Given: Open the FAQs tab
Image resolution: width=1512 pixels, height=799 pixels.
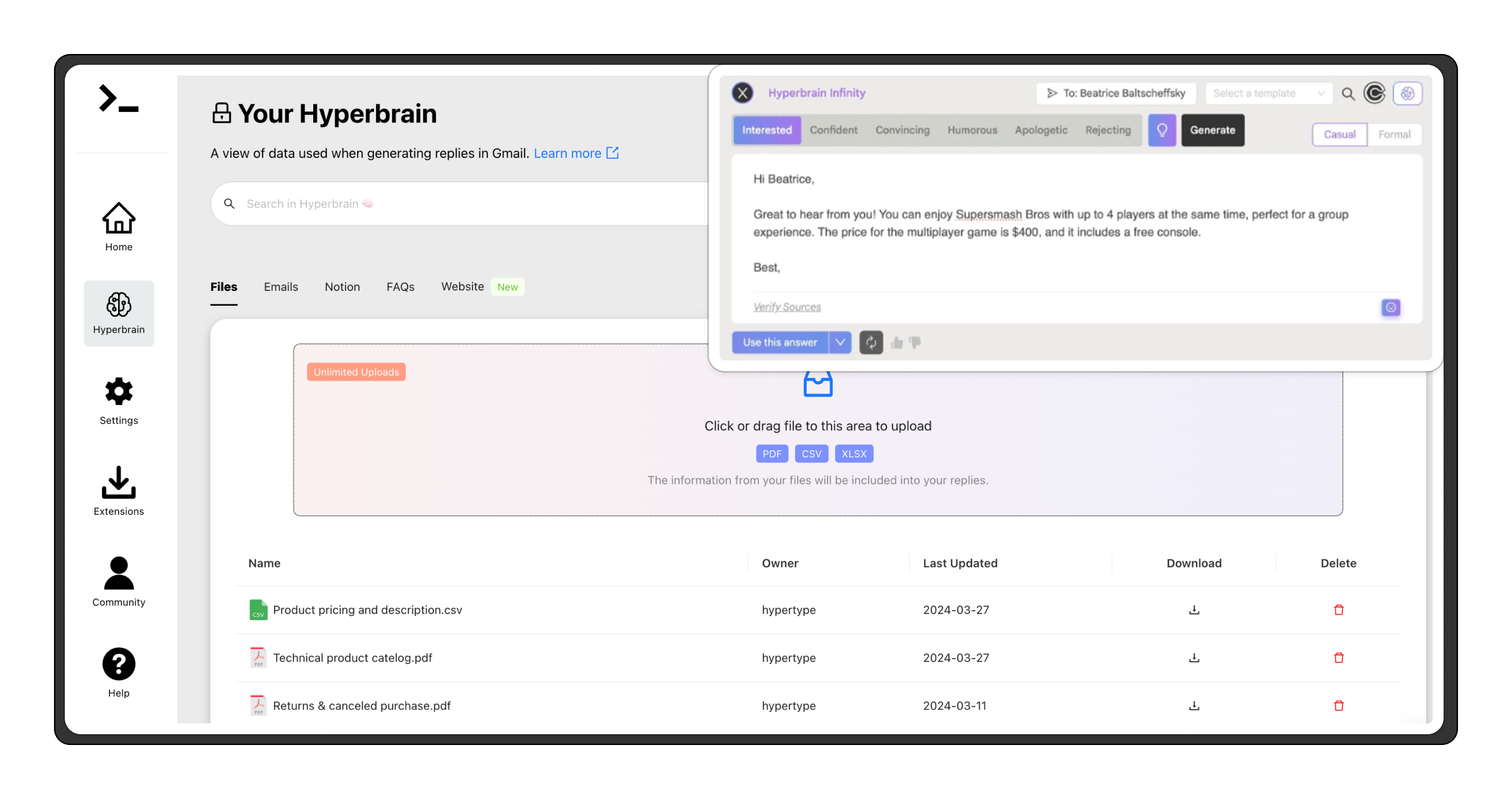Looking at the screenshot, I should click(x=400, y=287).
